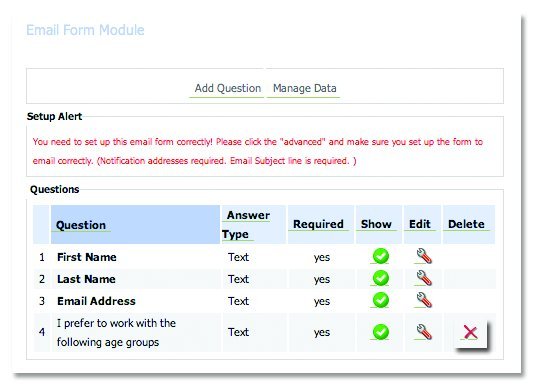Click the Show column header
Screen dimensions: 541x391
click(x=376, y=224)
